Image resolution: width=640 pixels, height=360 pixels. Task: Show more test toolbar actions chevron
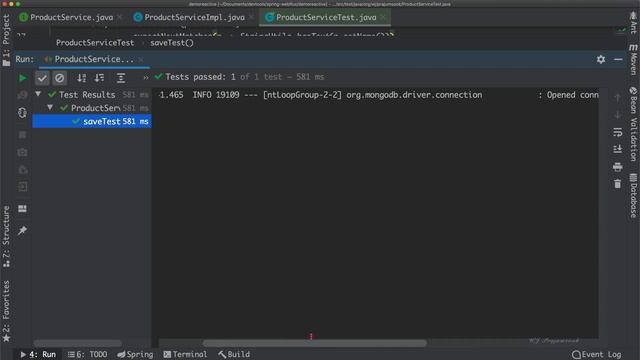(146, 78)
